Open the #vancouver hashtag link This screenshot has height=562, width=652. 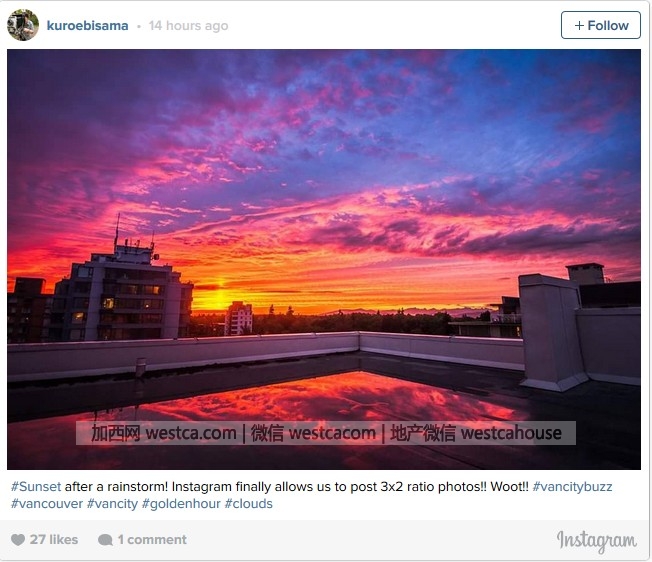coord(47,503)
